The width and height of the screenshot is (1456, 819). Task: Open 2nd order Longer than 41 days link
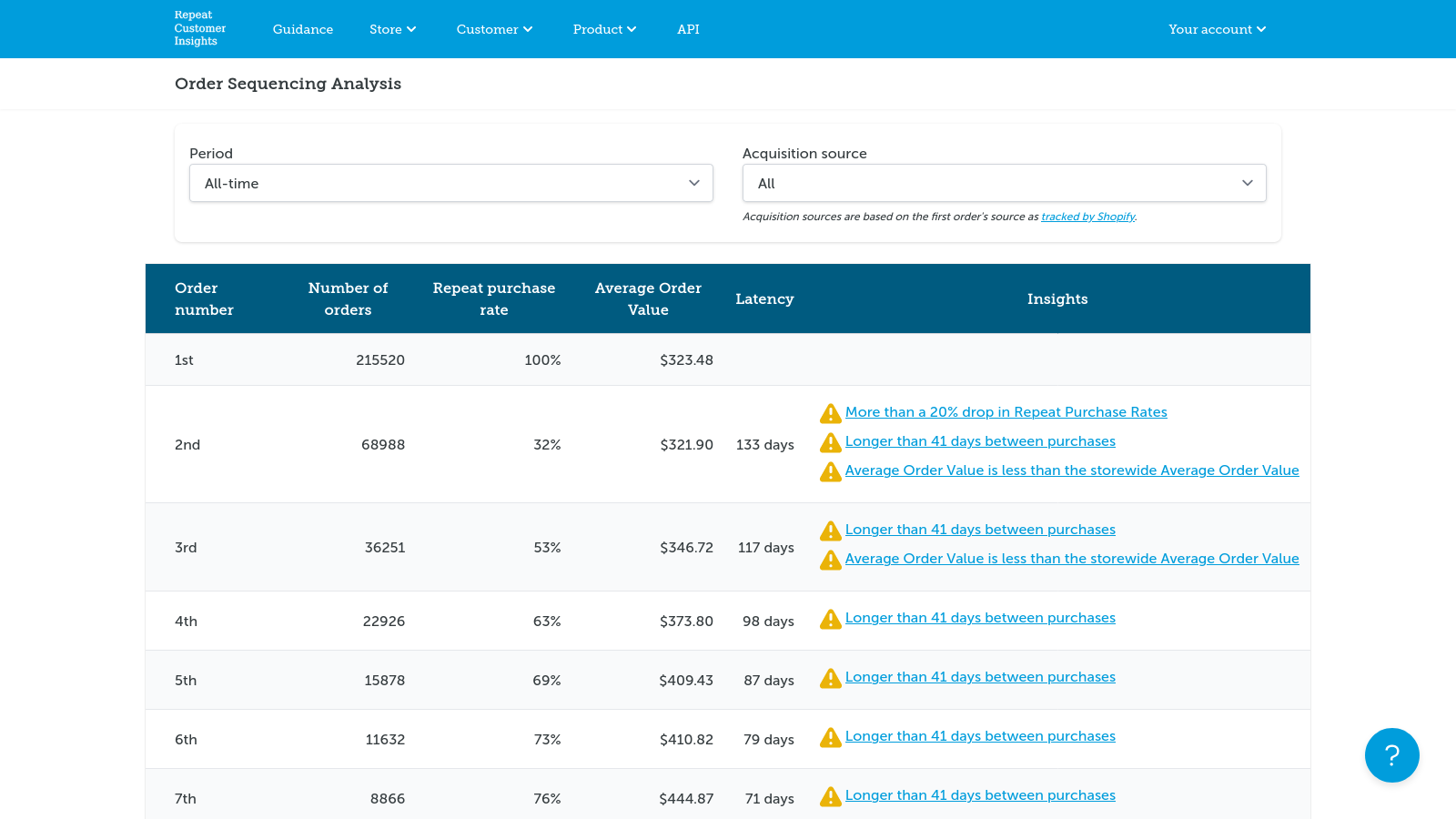click(x=980, y=441)
